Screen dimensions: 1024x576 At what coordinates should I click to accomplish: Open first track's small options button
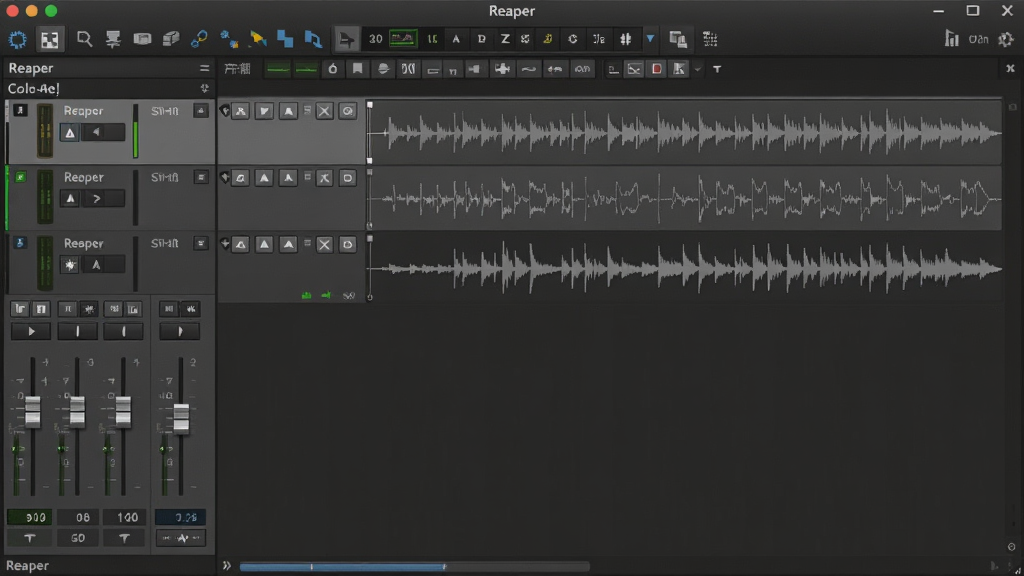pyautogui.click(x=200, y=111)
